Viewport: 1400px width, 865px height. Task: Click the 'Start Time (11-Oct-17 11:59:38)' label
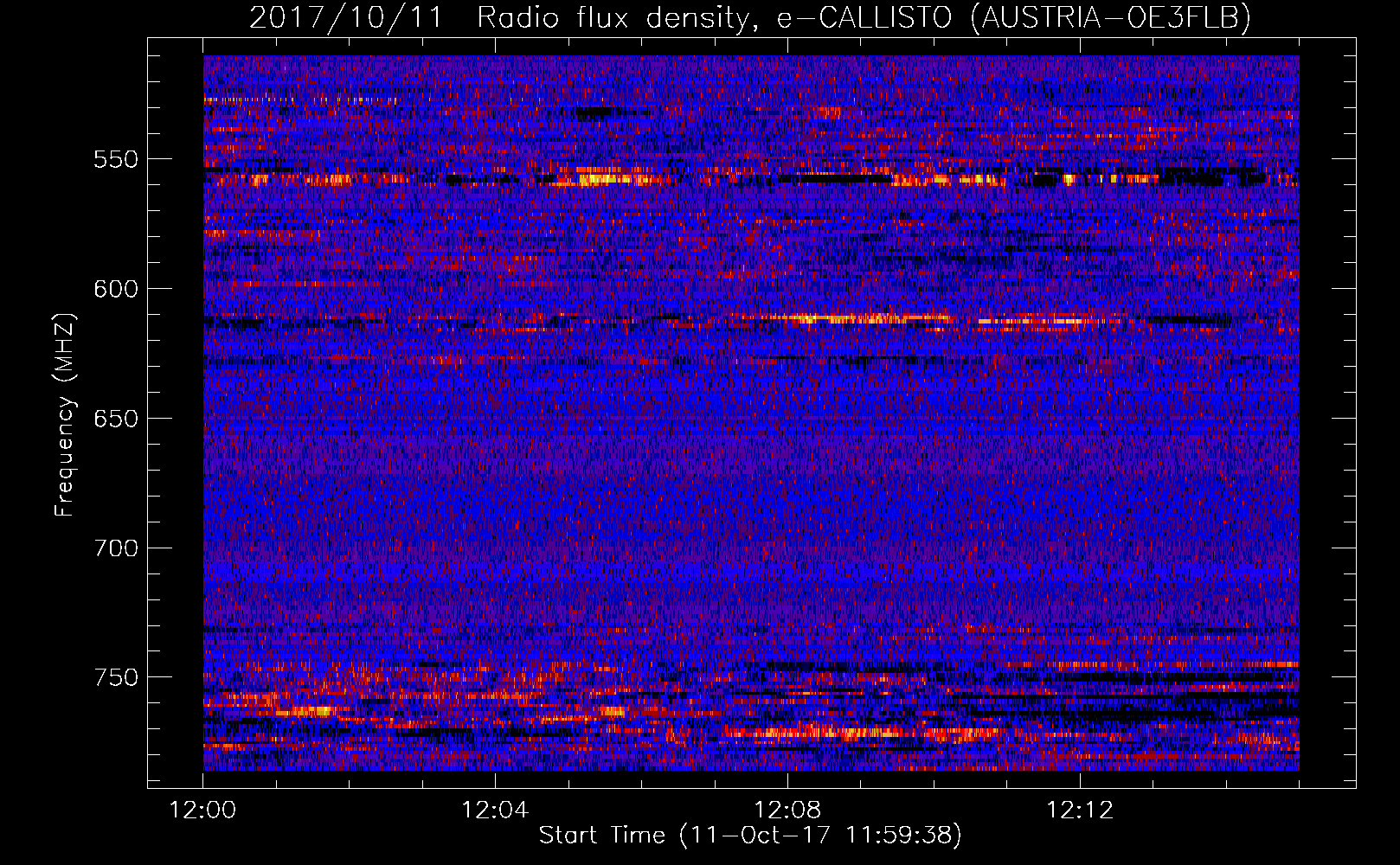tap(750, 836)
